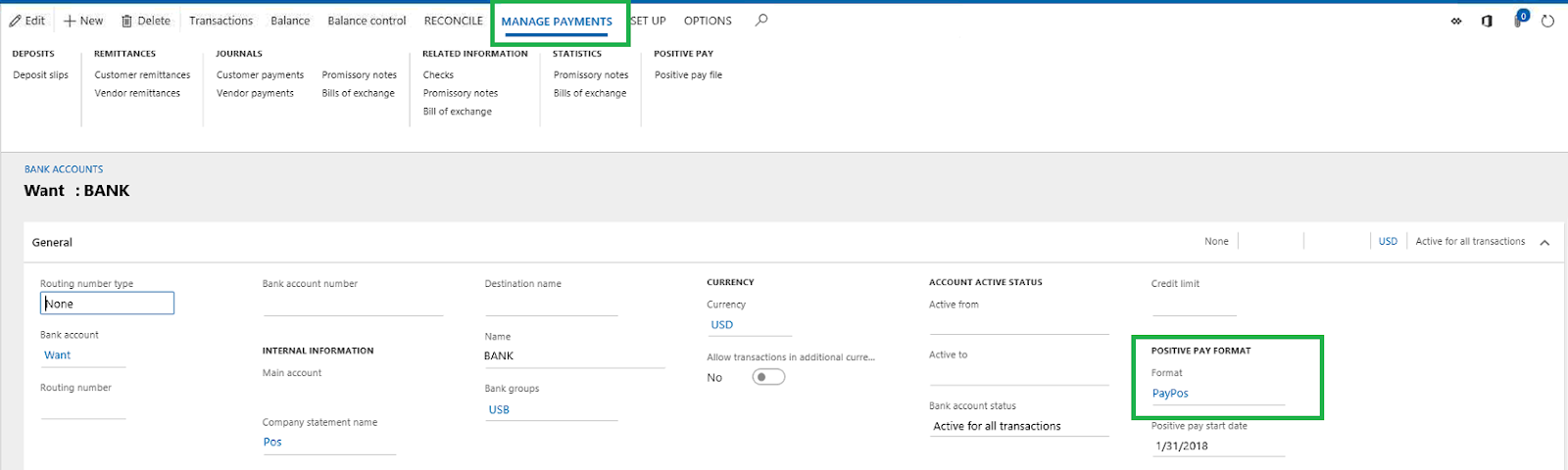Open the Bank account status dropdown

click(1018, 426)
